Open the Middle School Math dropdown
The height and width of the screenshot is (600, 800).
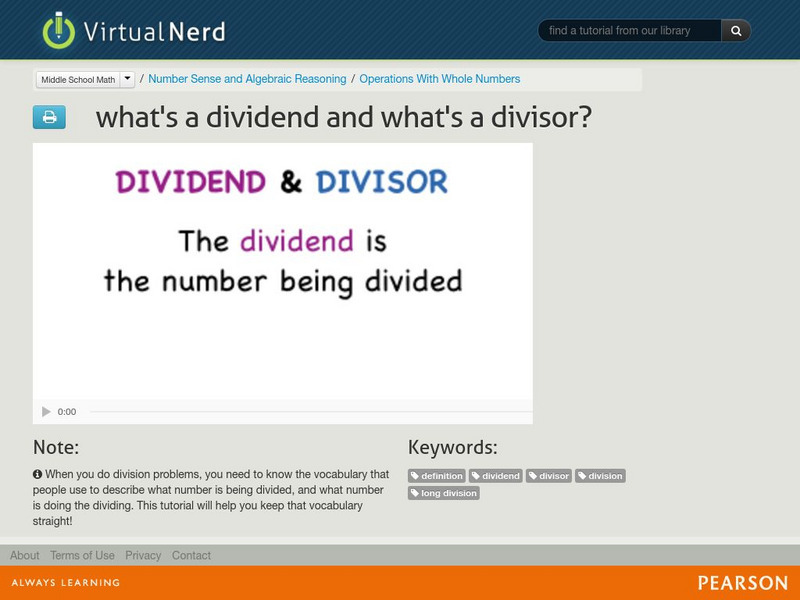click(126, 79)
